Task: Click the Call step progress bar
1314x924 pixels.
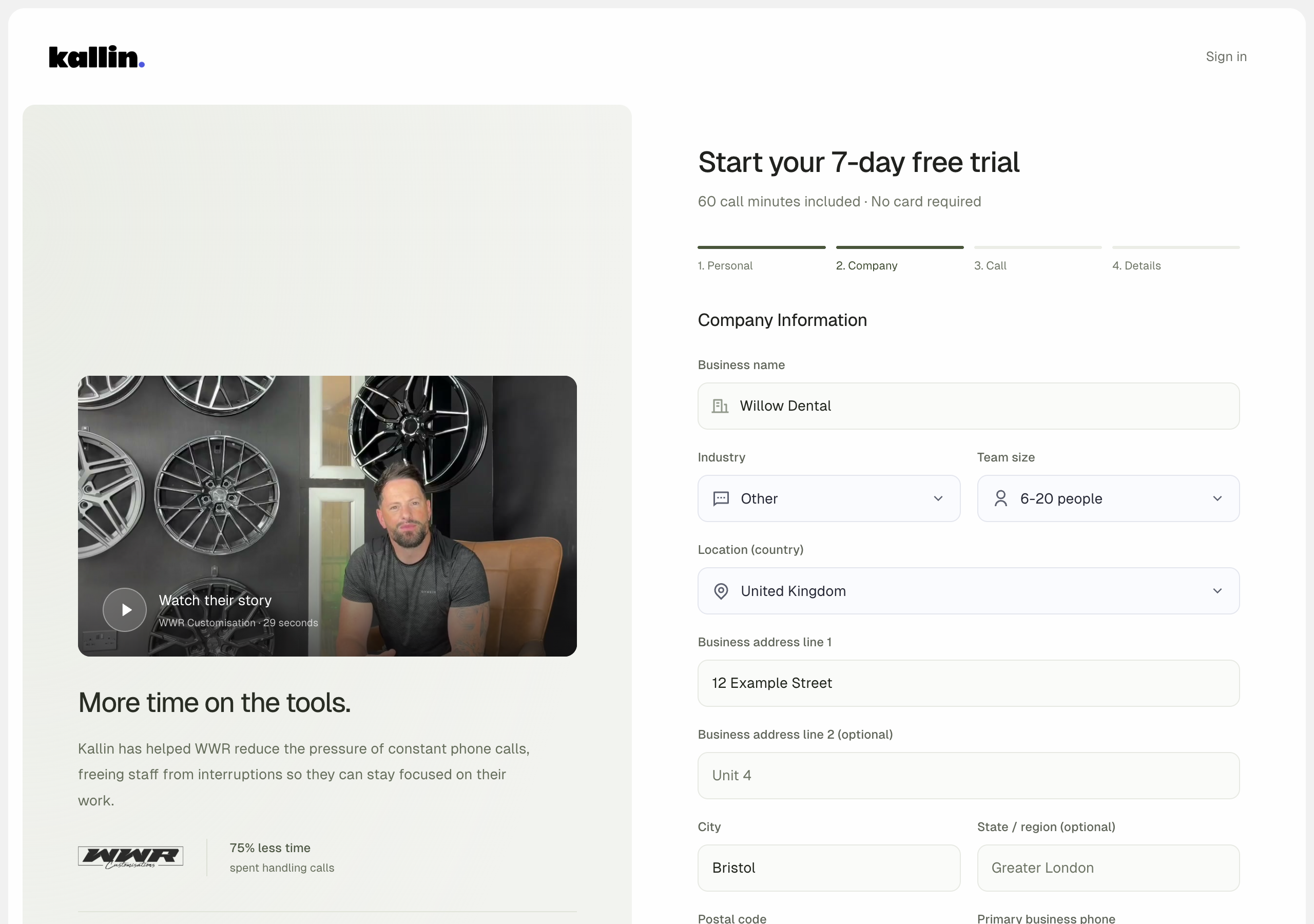Action: 1037,247
